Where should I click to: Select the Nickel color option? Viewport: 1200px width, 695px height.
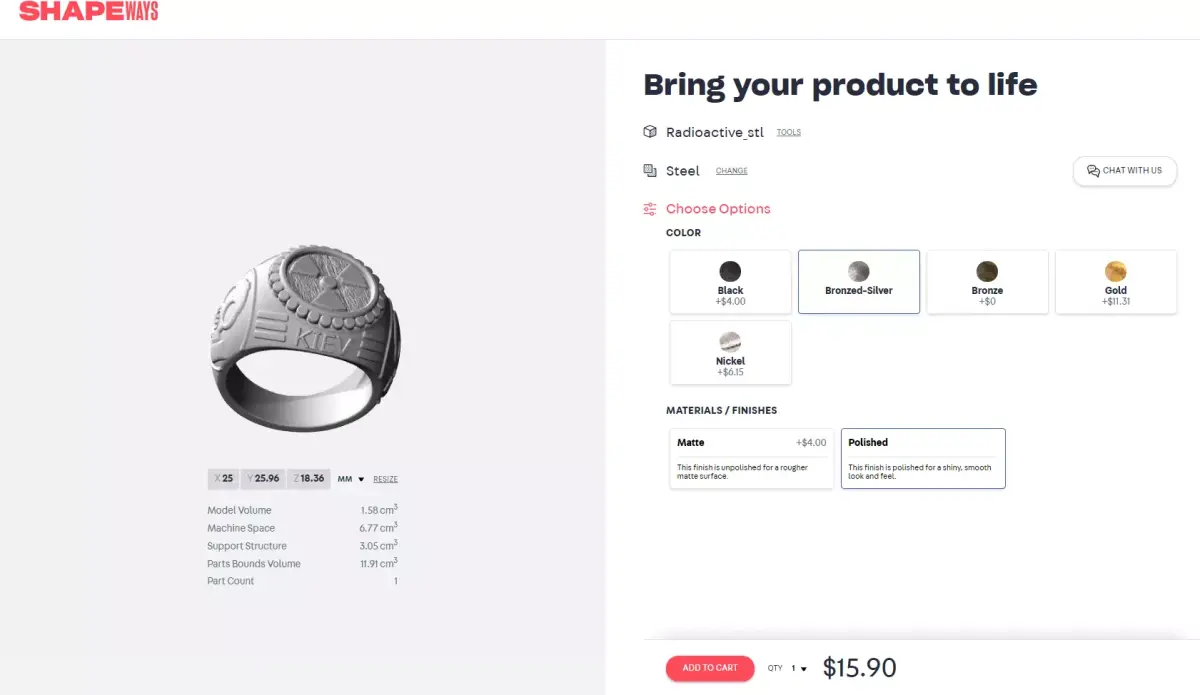[730, 352]
